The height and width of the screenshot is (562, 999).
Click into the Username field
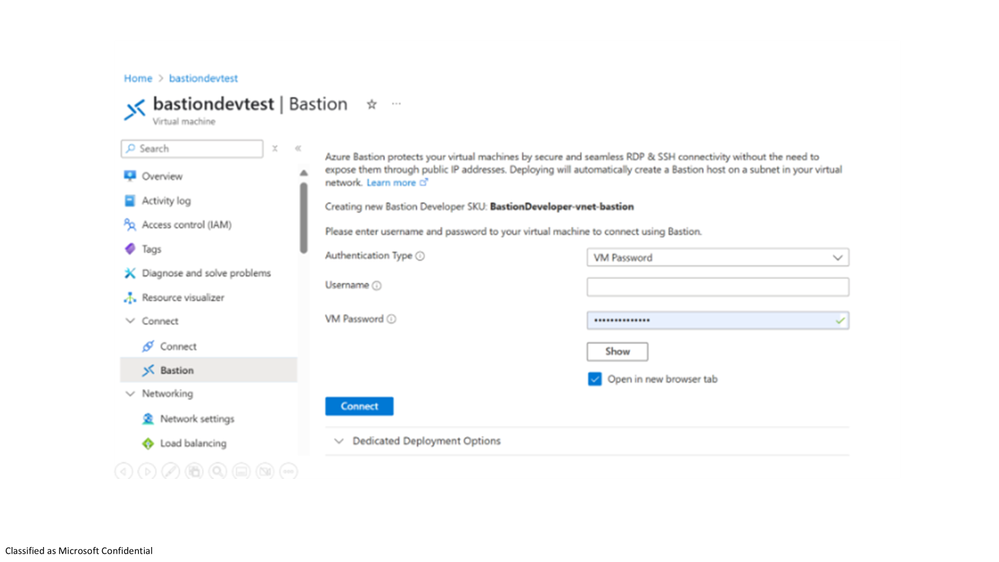[717, 287]
